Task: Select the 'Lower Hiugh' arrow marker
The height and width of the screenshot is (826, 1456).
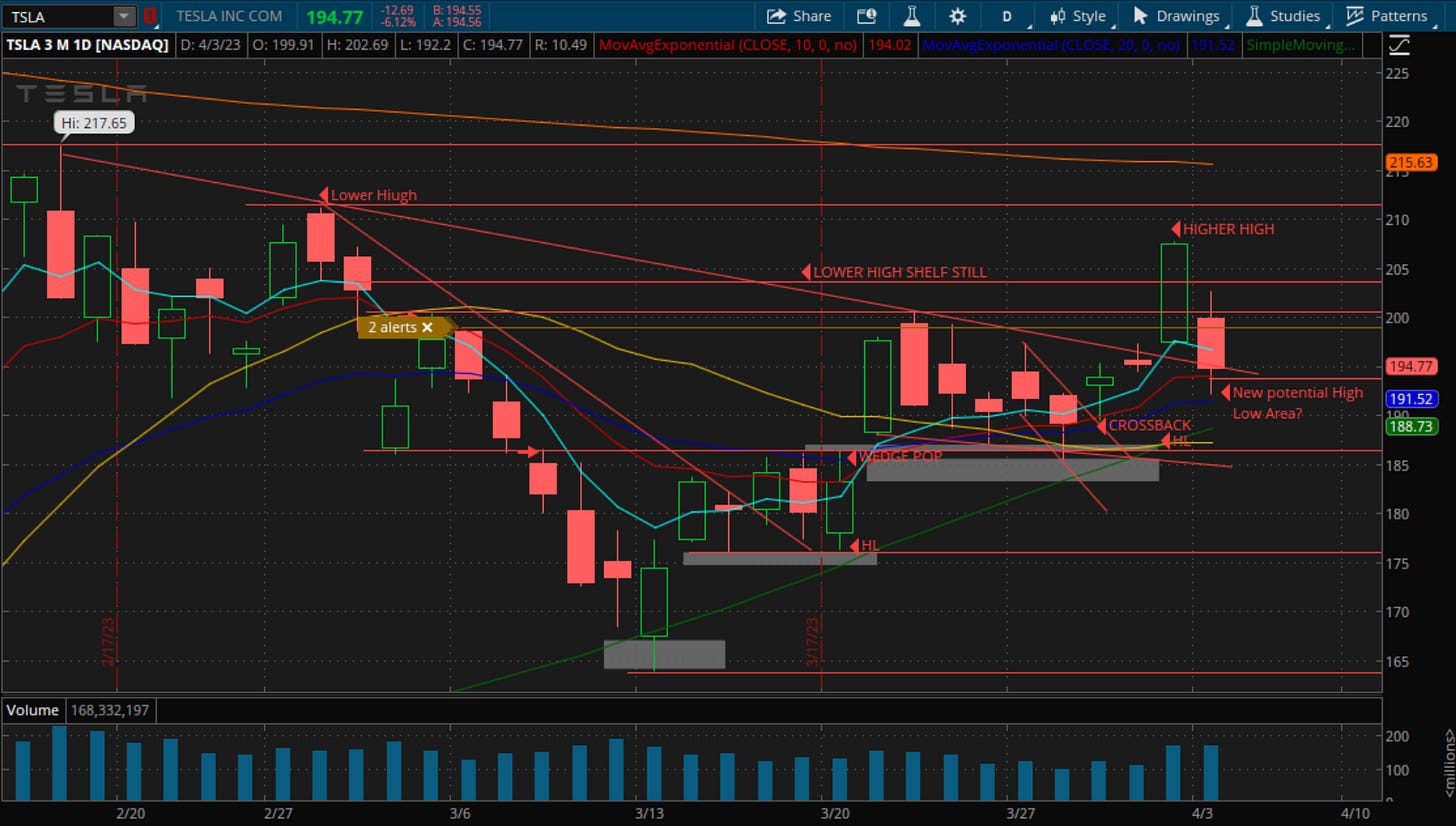Action: (x=323, y=195)
